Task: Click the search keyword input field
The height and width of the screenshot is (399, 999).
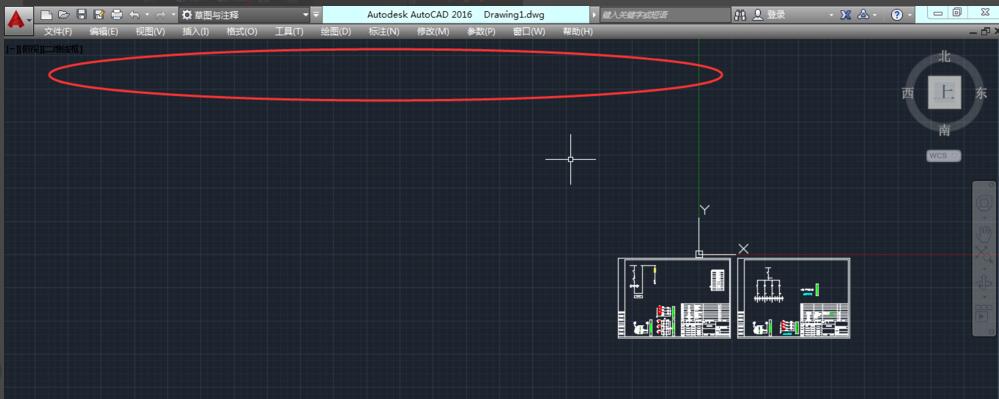Action: [x=664, y=14]
